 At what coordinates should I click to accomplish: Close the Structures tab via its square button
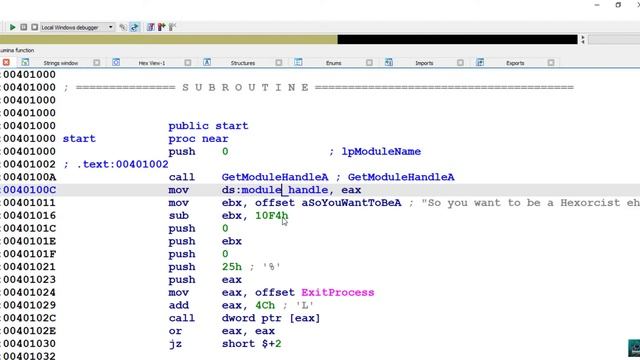pyautogui.click(x=279, y=63)
